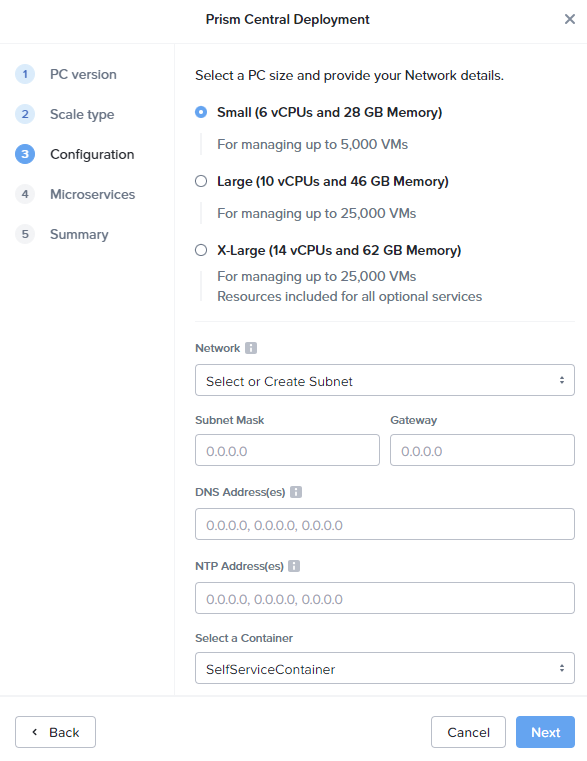Select the Large PC size radio button

pyautogui.click(x=201, y=181)
